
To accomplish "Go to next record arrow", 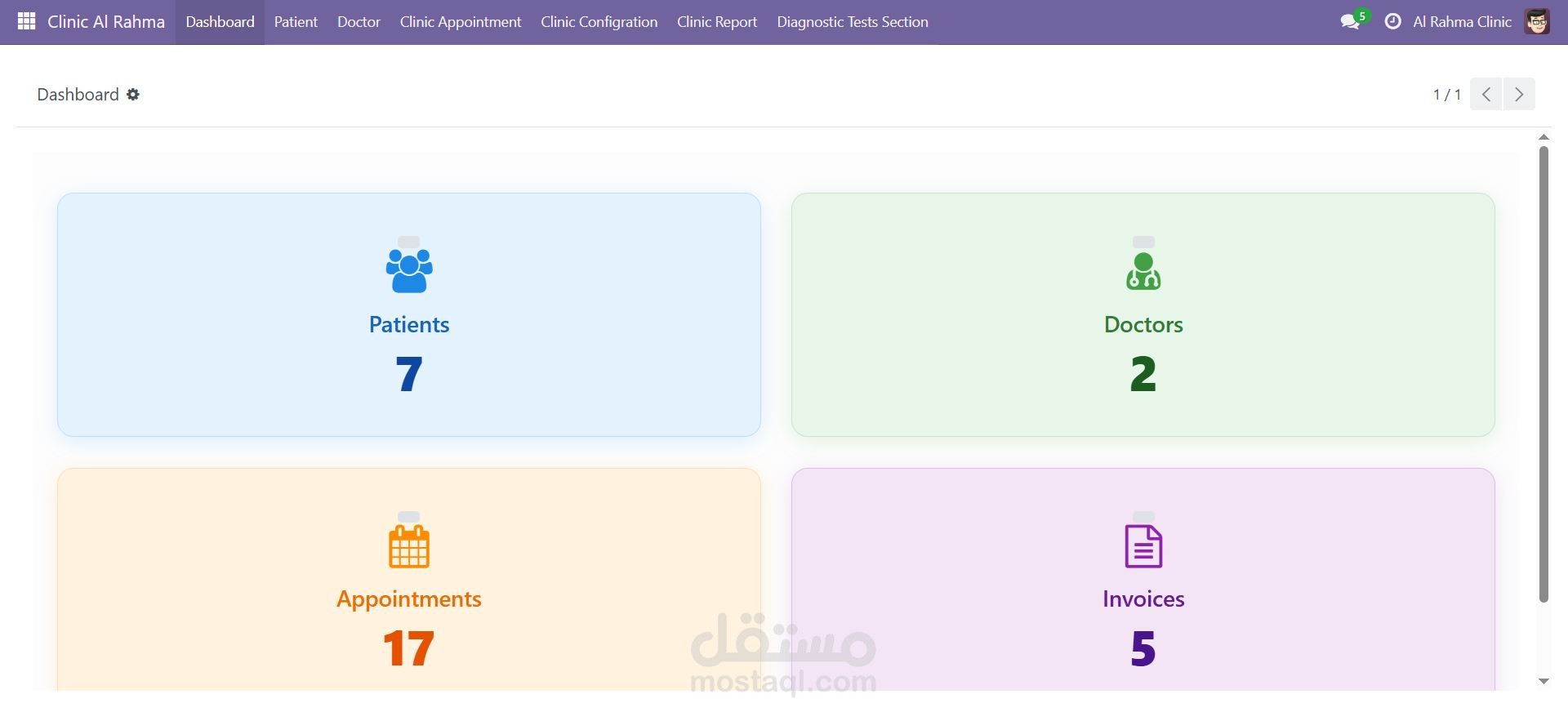I will coord(1519,94).
